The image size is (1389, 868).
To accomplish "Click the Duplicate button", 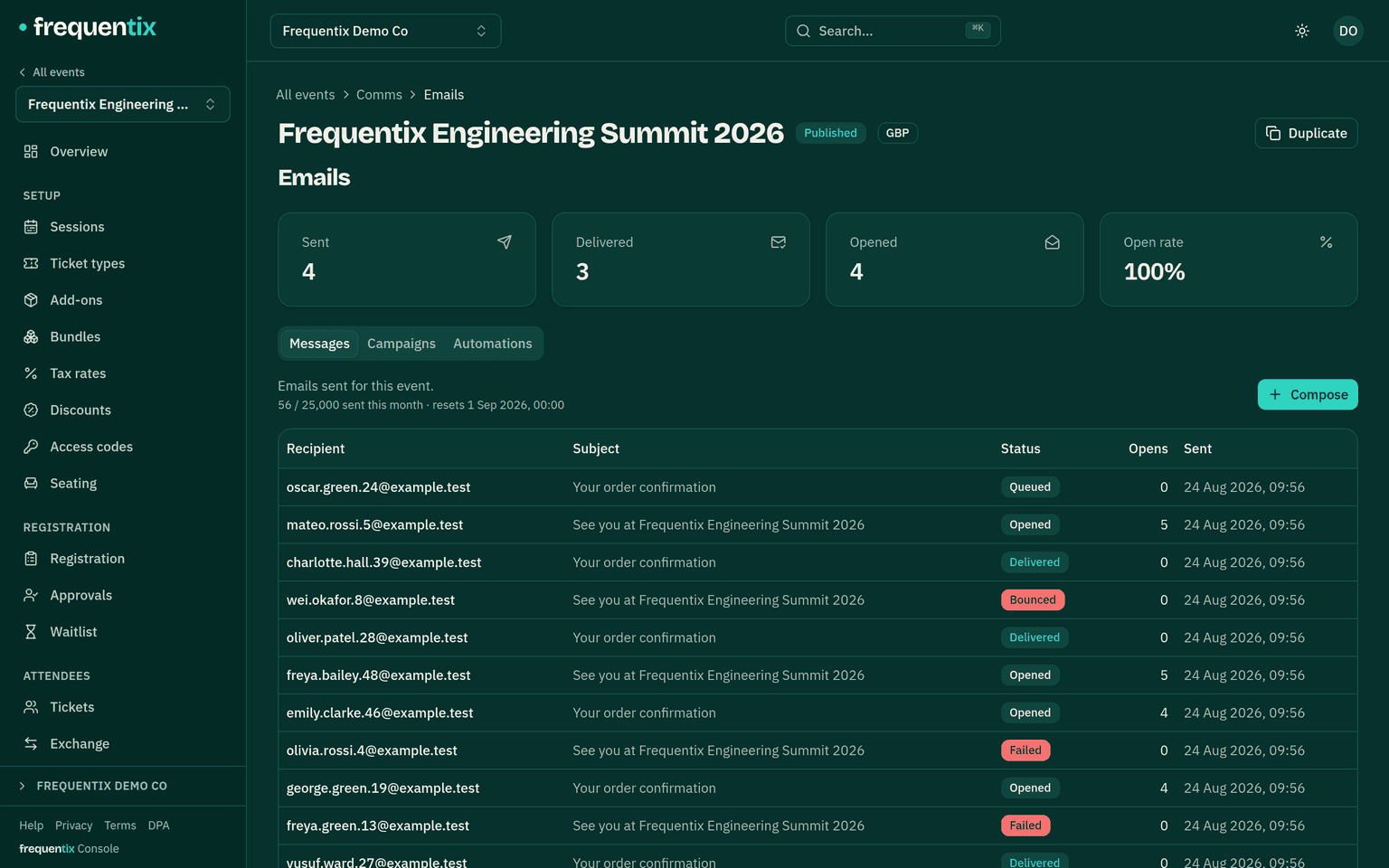I will (1306, 133).
